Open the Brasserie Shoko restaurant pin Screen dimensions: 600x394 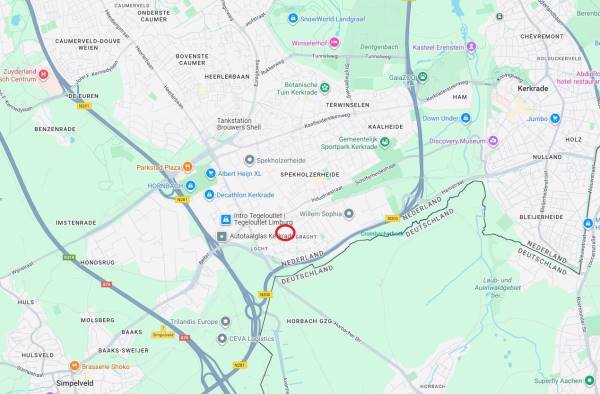75,366
